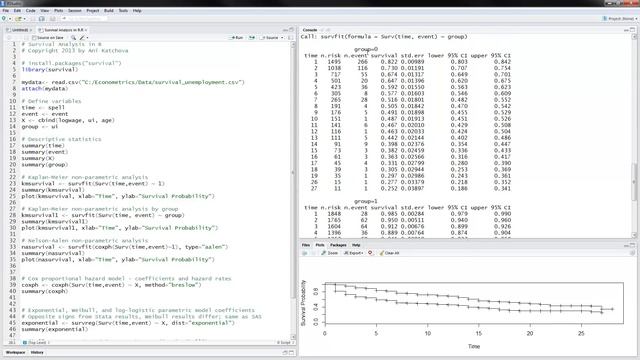Open the New File dropdown arrow
The height and width of the screenshot is (360, 640).
pyautogui.click(x=10, y=19)
